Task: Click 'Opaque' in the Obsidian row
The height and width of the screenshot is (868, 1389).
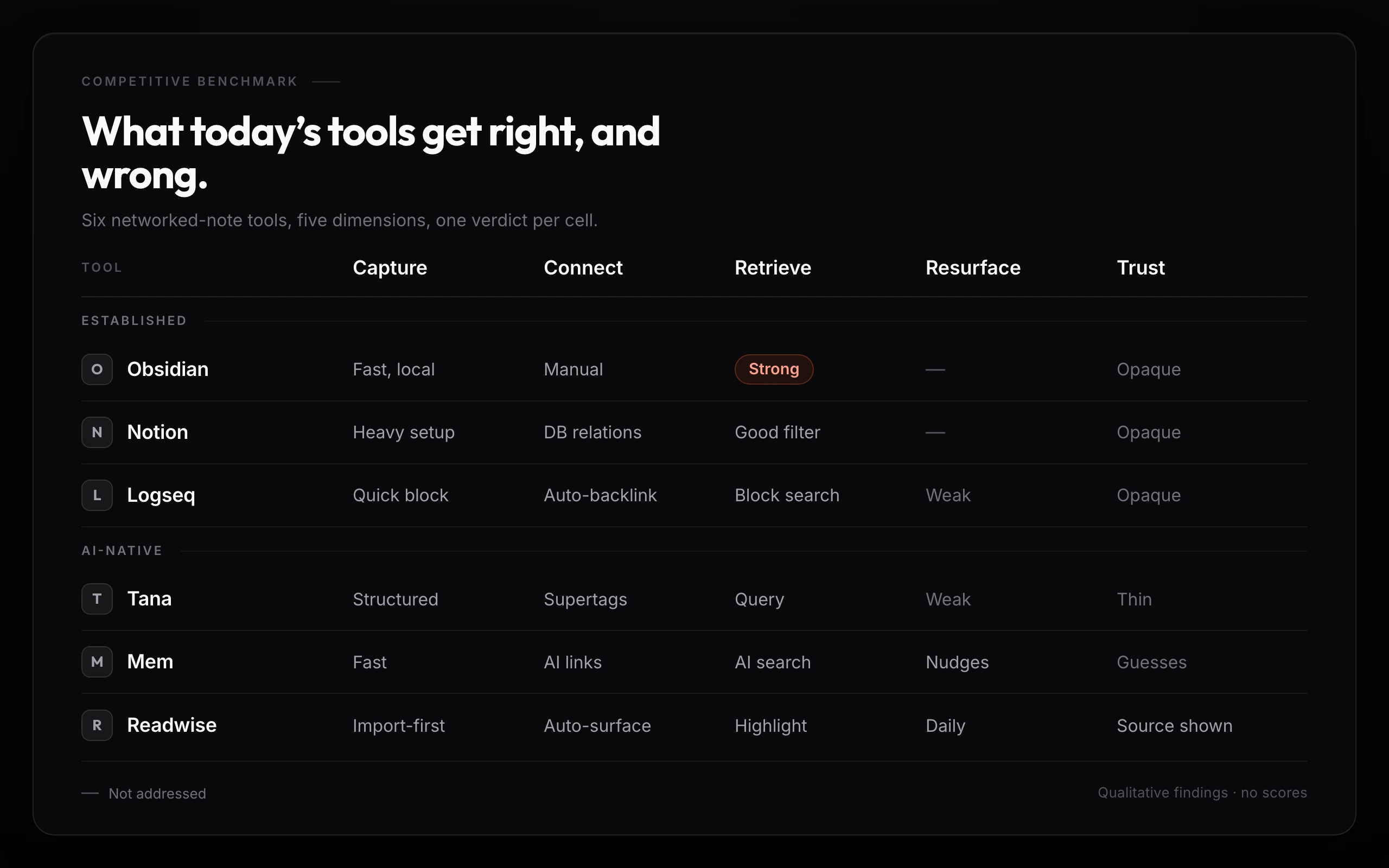Action: 1149,369
